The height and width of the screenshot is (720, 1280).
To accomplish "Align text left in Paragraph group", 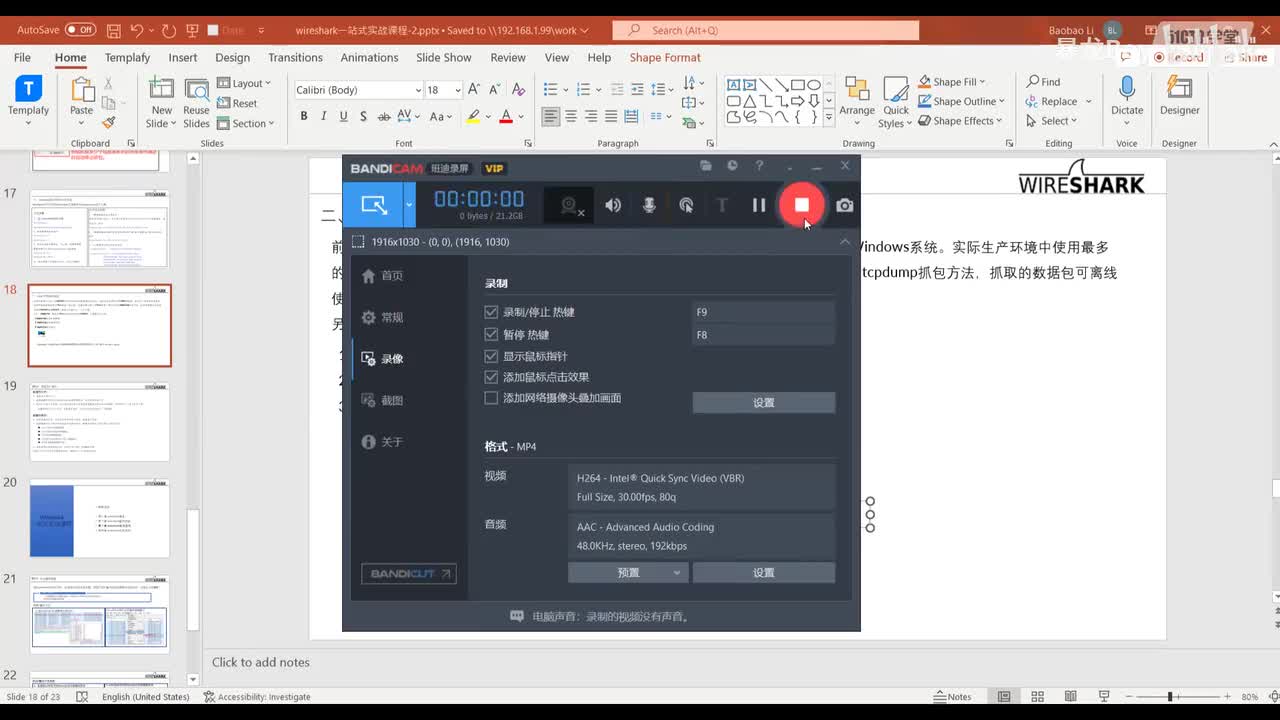I will pyautogui.click(x=551, y=116).
